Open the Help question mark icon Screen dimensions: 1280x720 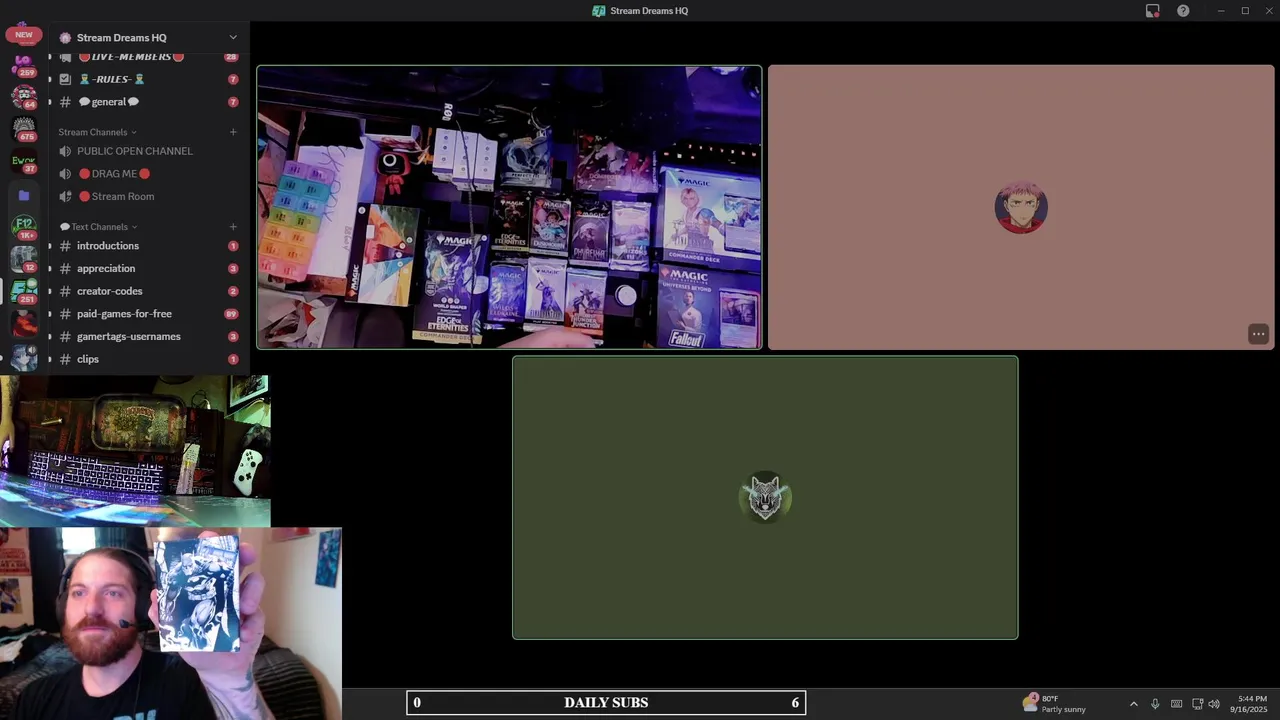[x=1183, y=11]
